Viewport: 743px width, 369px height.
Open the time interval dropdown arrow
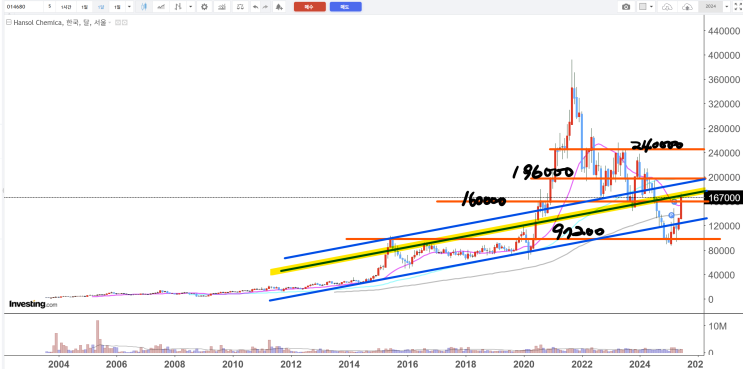pyautogui.click(x=129, y=7)
